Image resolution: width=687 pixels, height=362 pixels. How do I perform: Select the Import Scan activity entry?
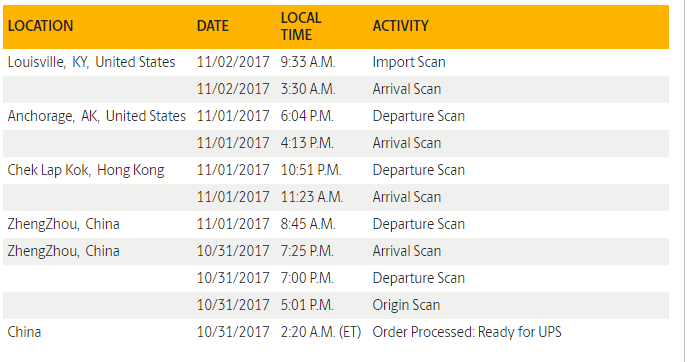pos(409,62)
